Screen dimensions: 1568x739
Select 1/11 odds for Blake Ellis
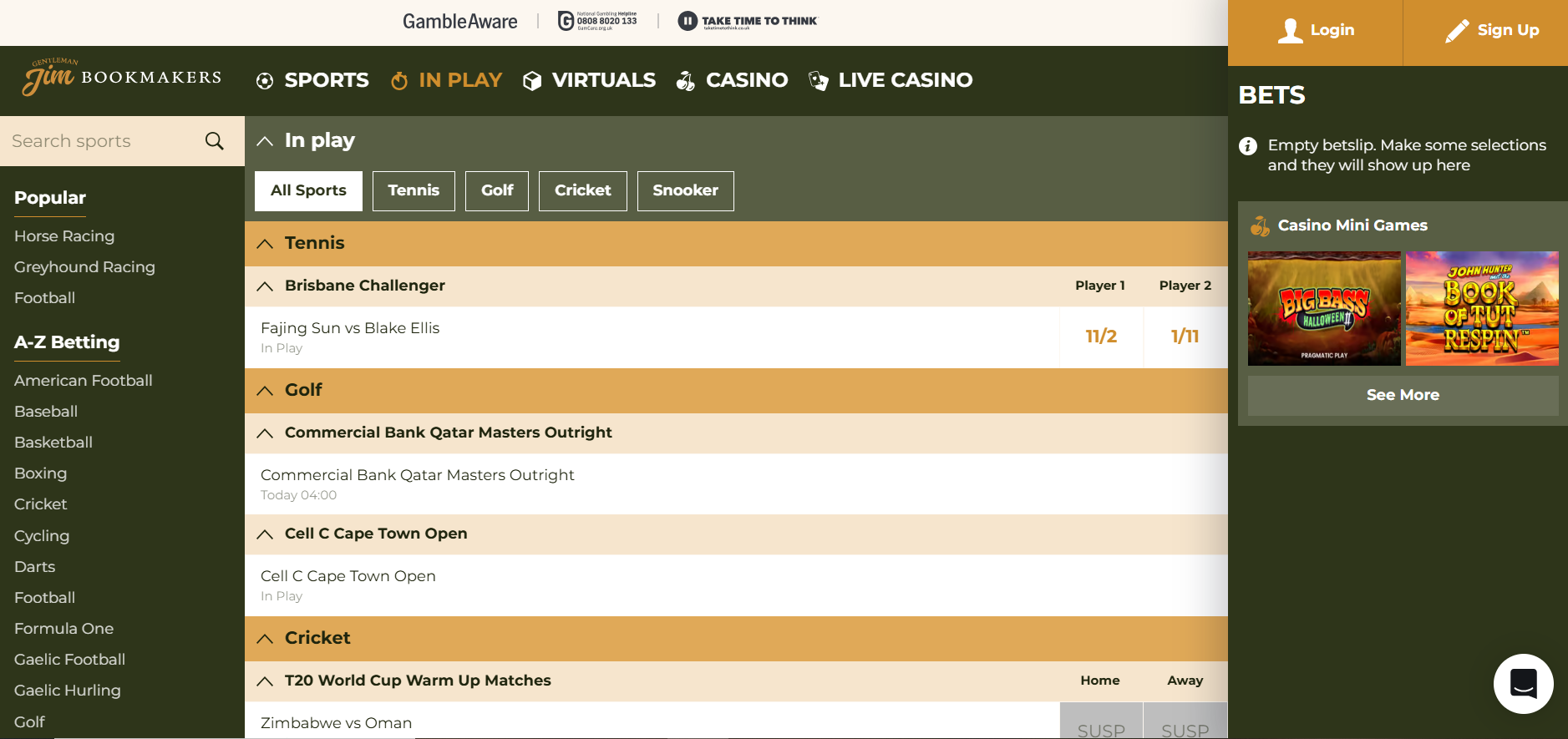(x=1185, y=337)
